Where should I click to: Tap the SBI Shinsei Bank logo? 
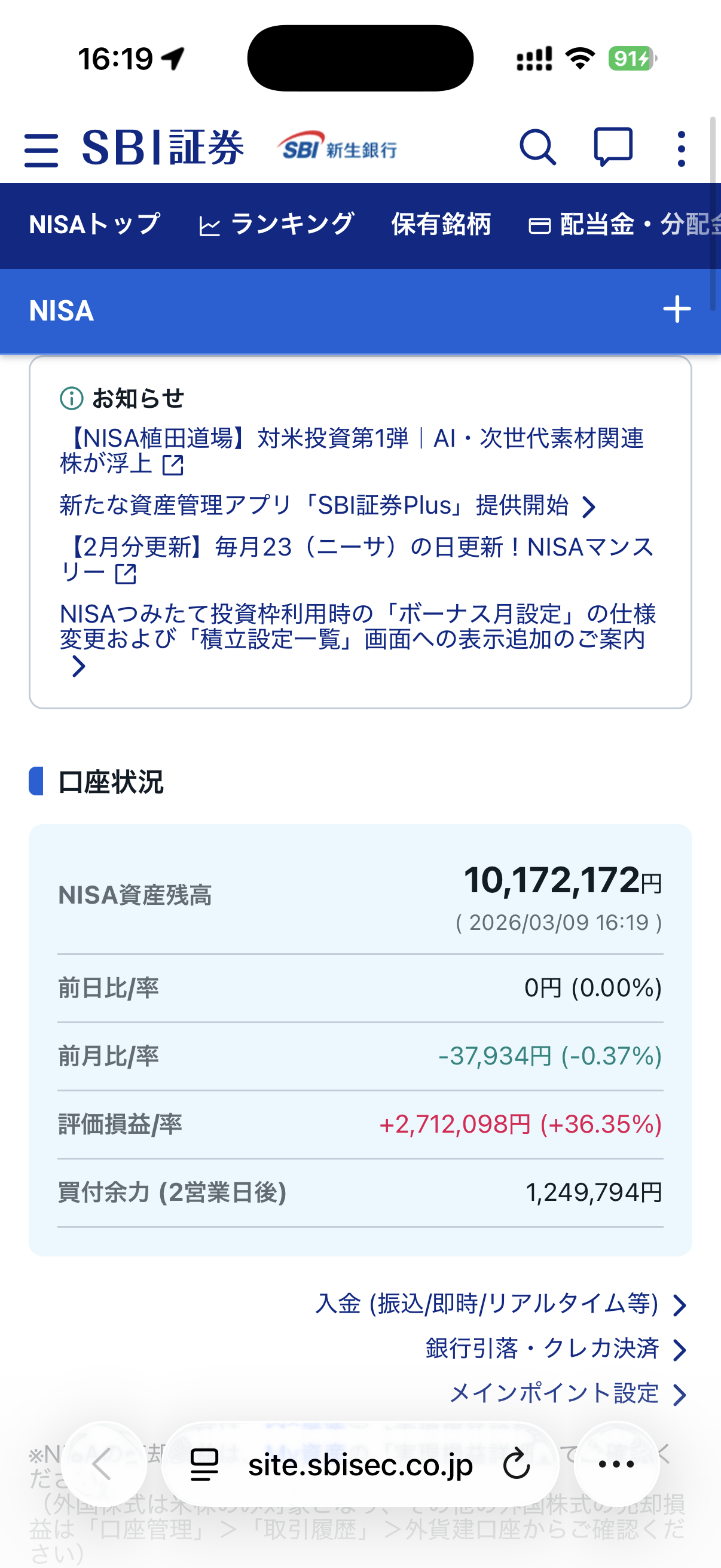(x=337, y=147)
